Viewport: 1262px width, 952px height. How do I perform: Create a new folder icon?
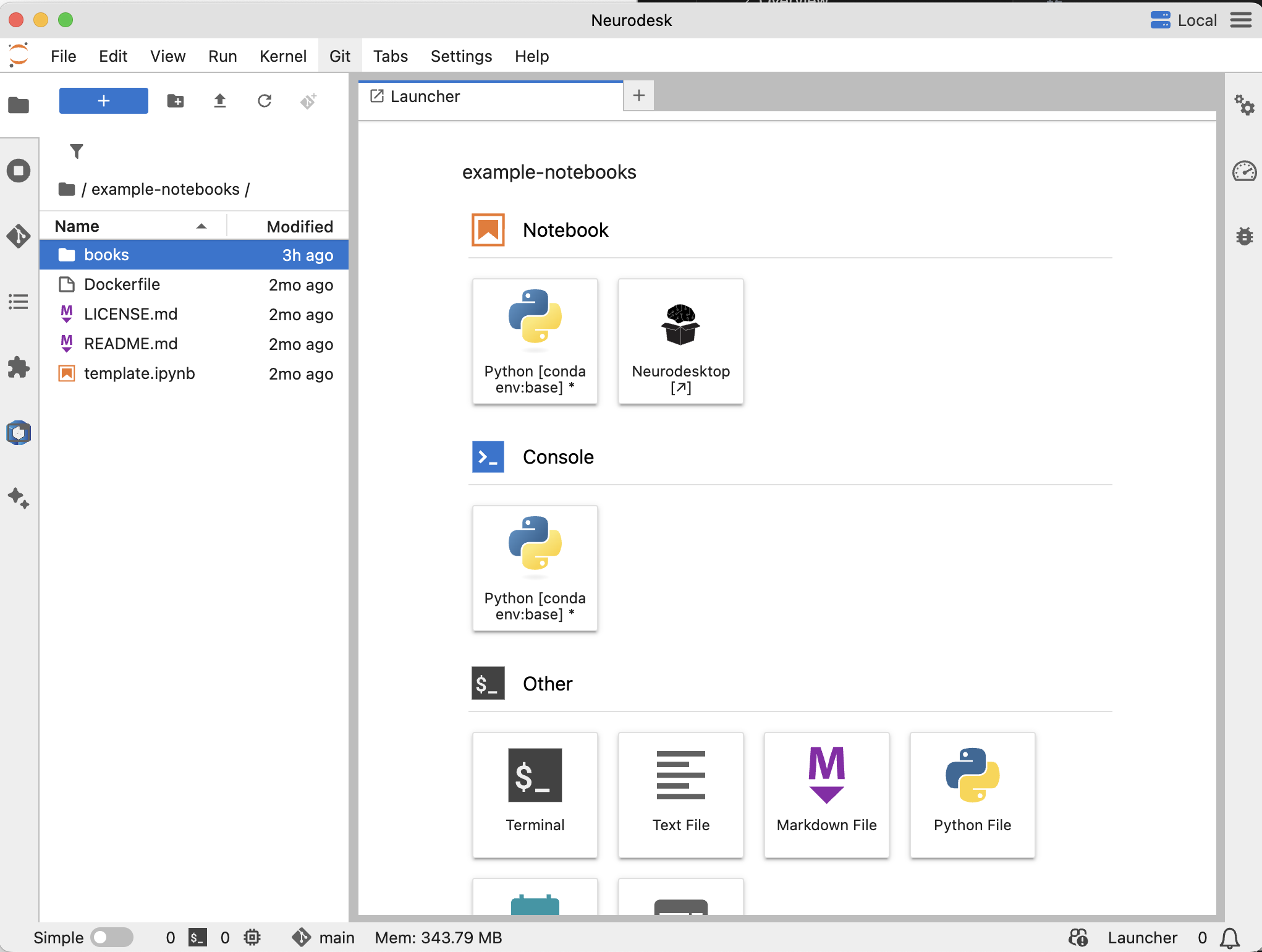pos(176,101)
